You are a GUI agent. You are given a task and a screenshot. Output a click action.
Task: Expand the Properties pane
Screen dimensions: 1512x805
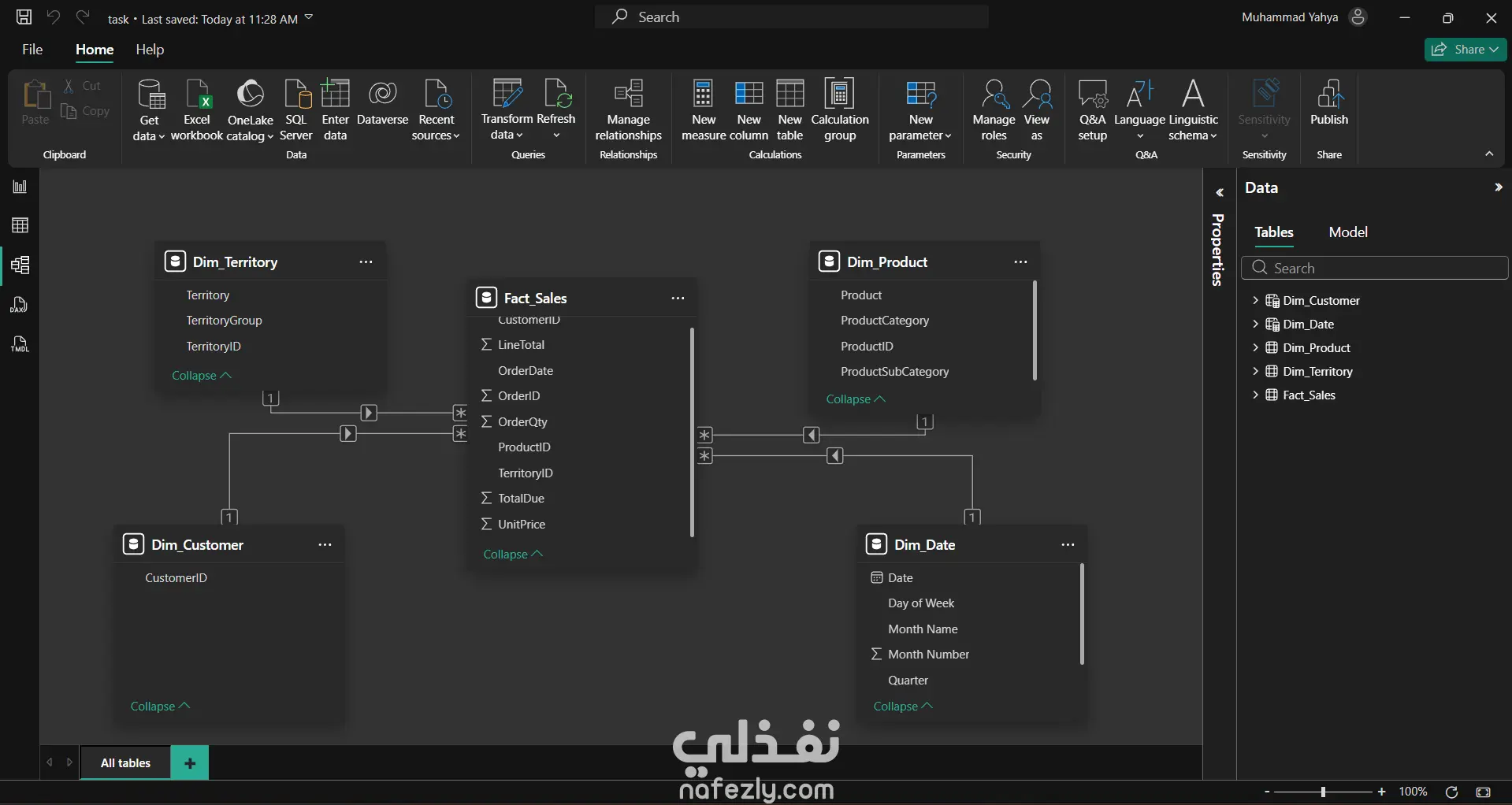click(1219, 192)
